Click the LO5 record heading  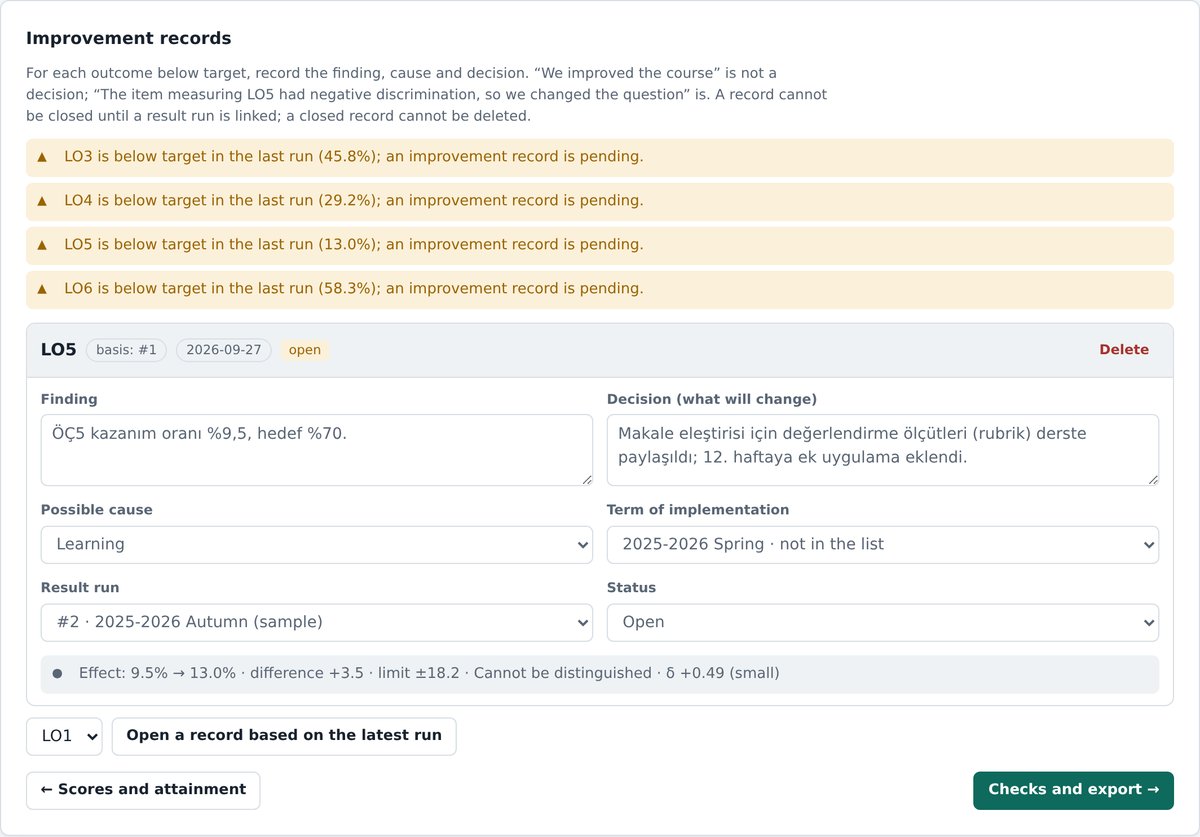(x=58, y=350)
